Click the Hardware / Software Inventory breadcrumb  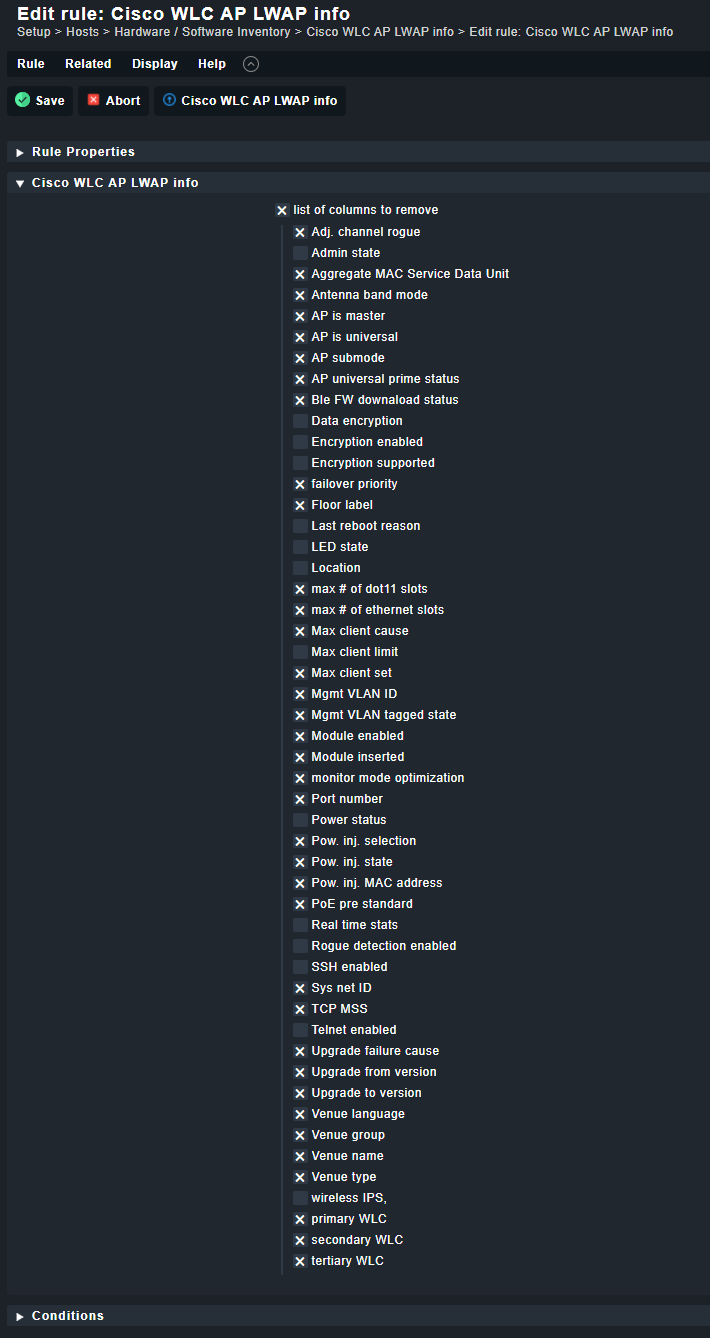click(x=202, y=32)
